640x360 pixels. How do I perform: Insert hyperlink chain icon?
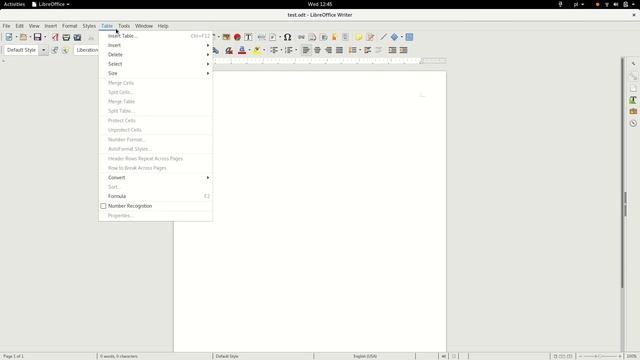301,37
